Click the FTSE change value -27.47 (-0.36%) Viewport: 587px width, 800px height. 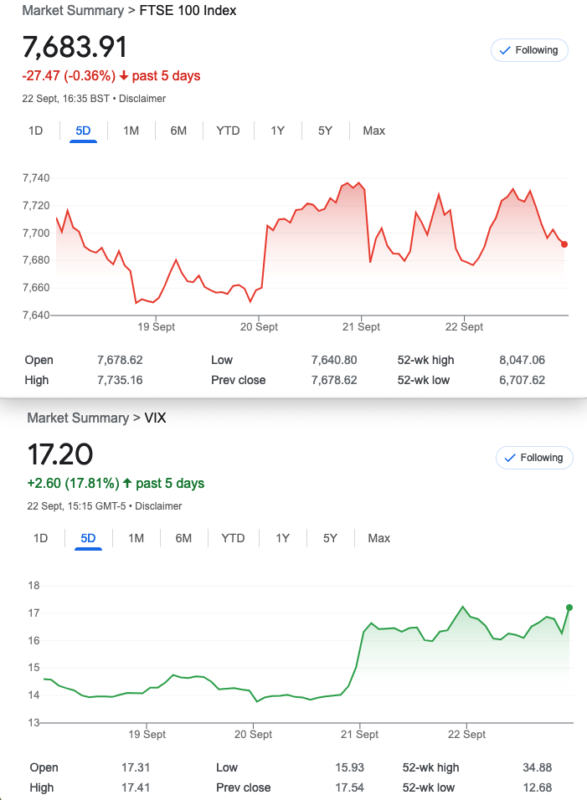click(x=69, y=76)
